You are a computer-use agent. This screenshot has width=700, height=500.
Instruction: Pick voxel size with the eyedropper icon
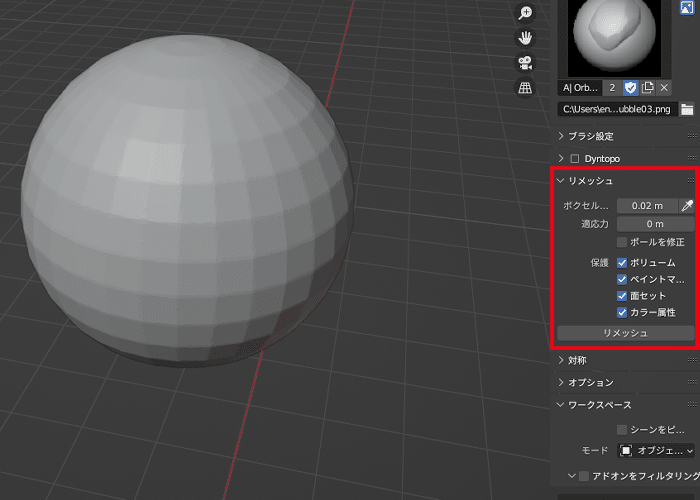(687, 206)
